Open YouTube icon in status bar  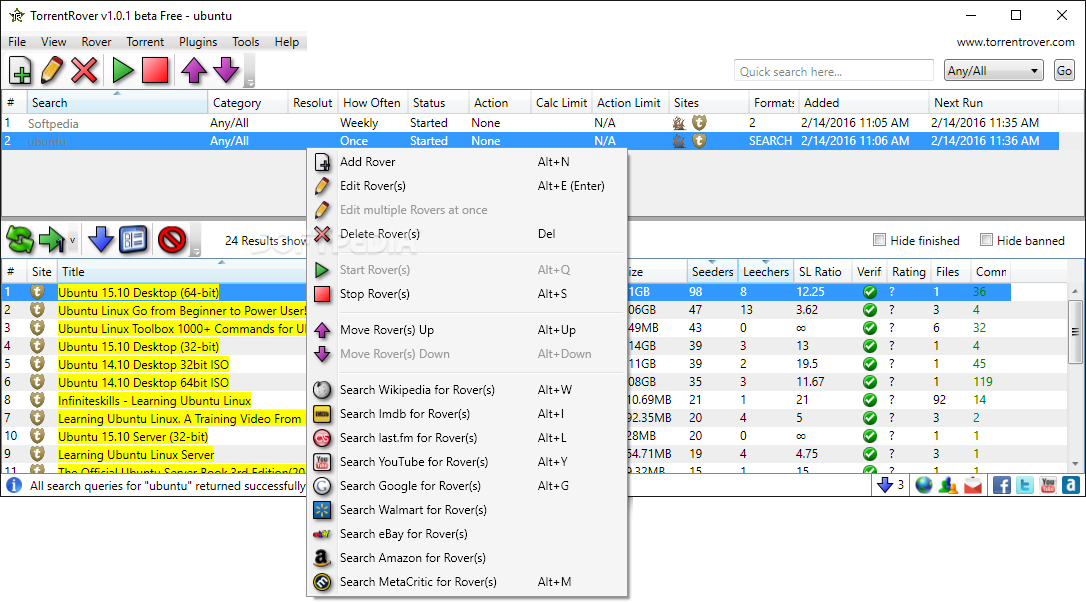point(1048,485)
